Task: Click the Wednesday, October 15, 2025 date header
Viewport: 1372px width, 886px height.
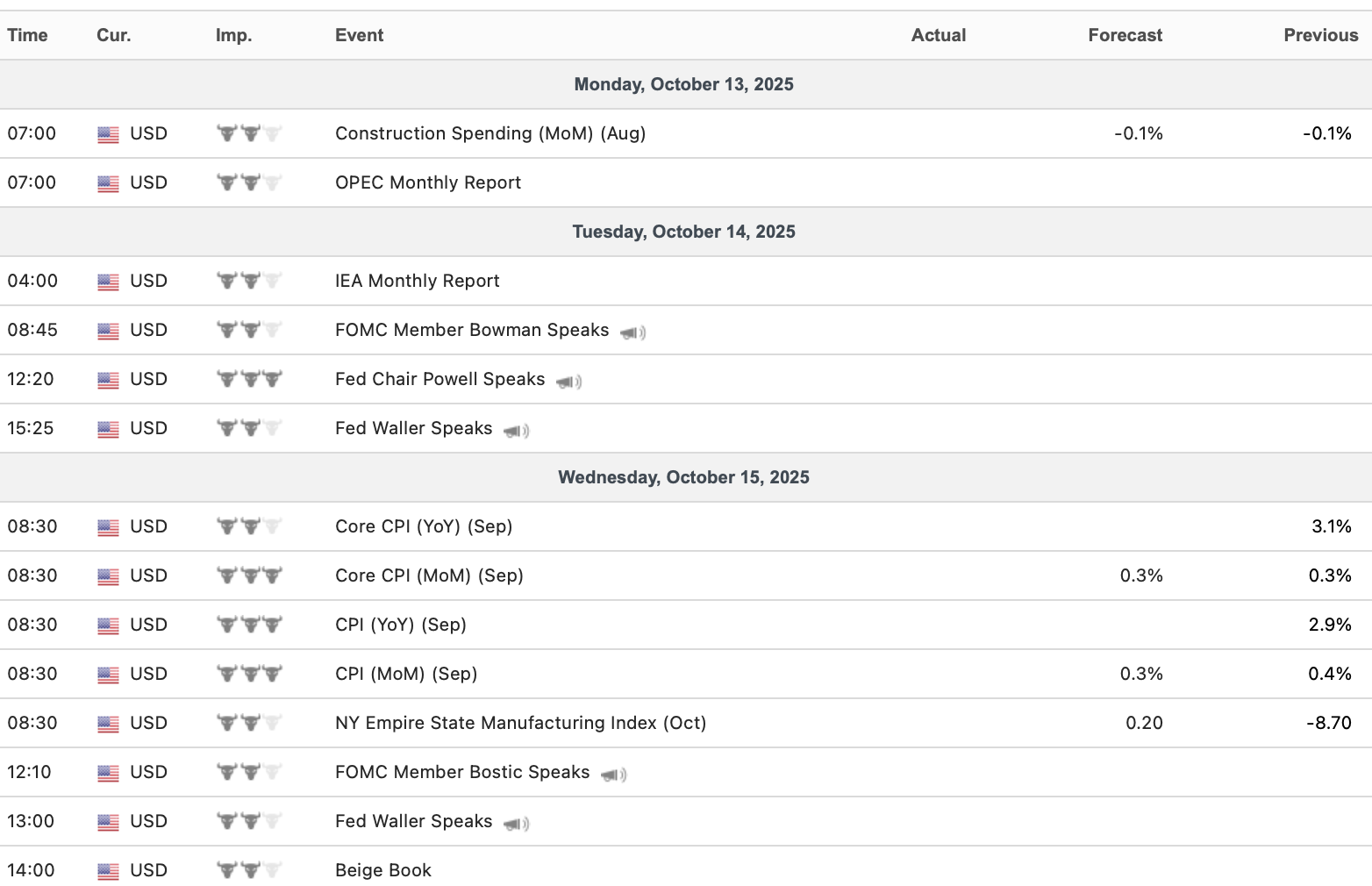Action: click(683, 477)
